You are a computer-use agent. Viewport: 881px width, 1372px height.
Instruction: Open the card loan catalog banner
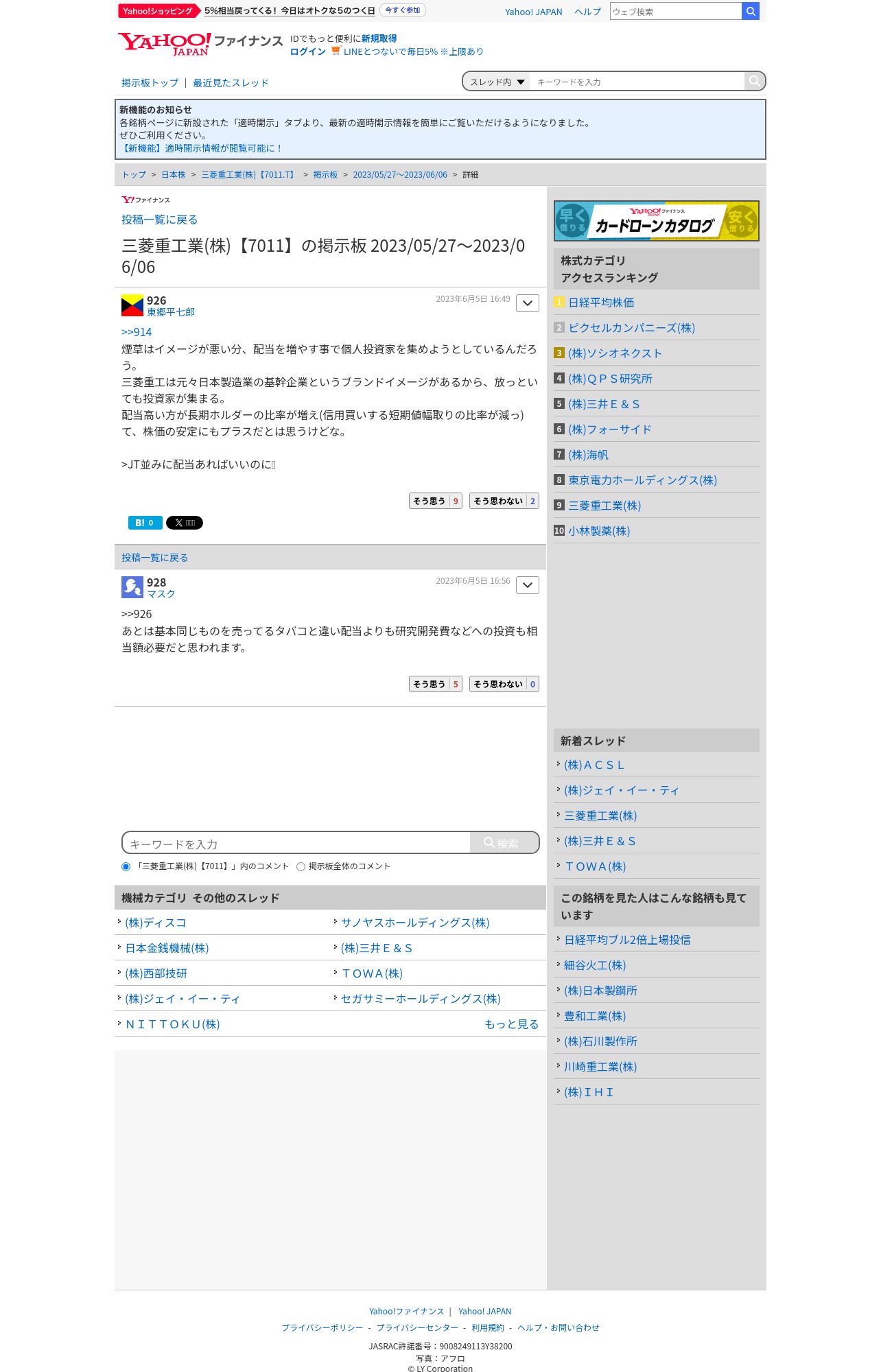click(657, 221)
